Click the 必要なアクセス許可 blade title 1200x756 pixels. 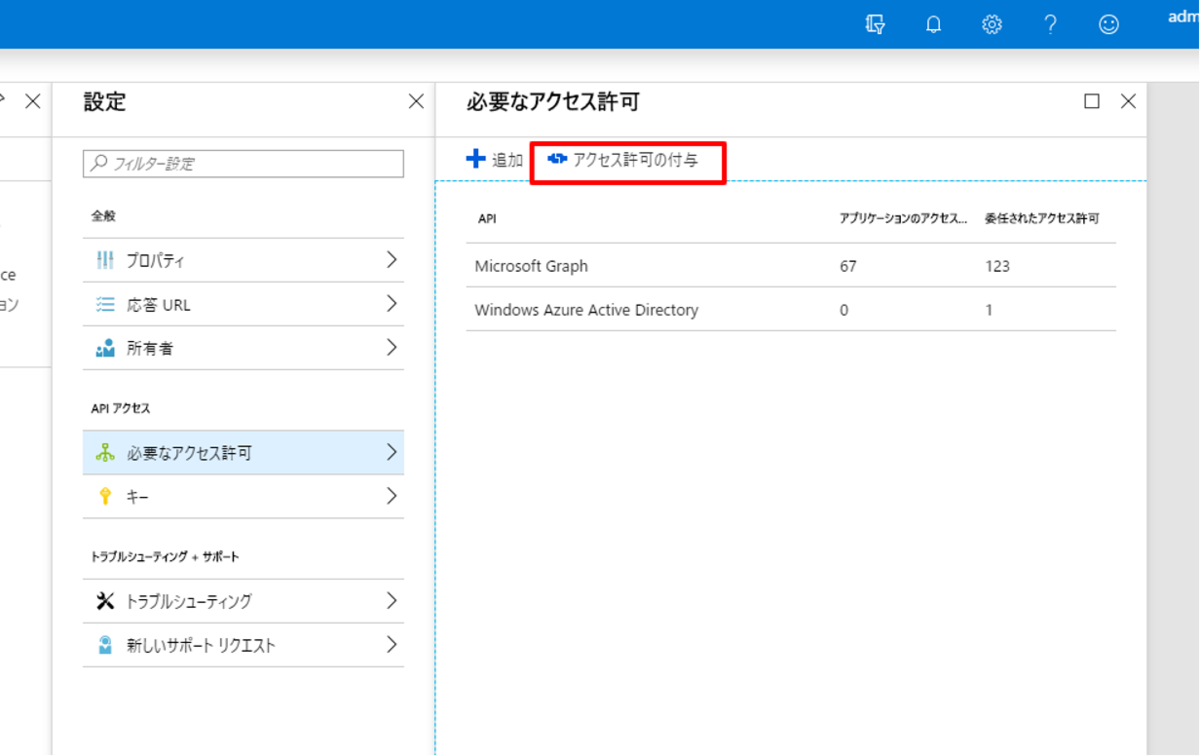552,101
